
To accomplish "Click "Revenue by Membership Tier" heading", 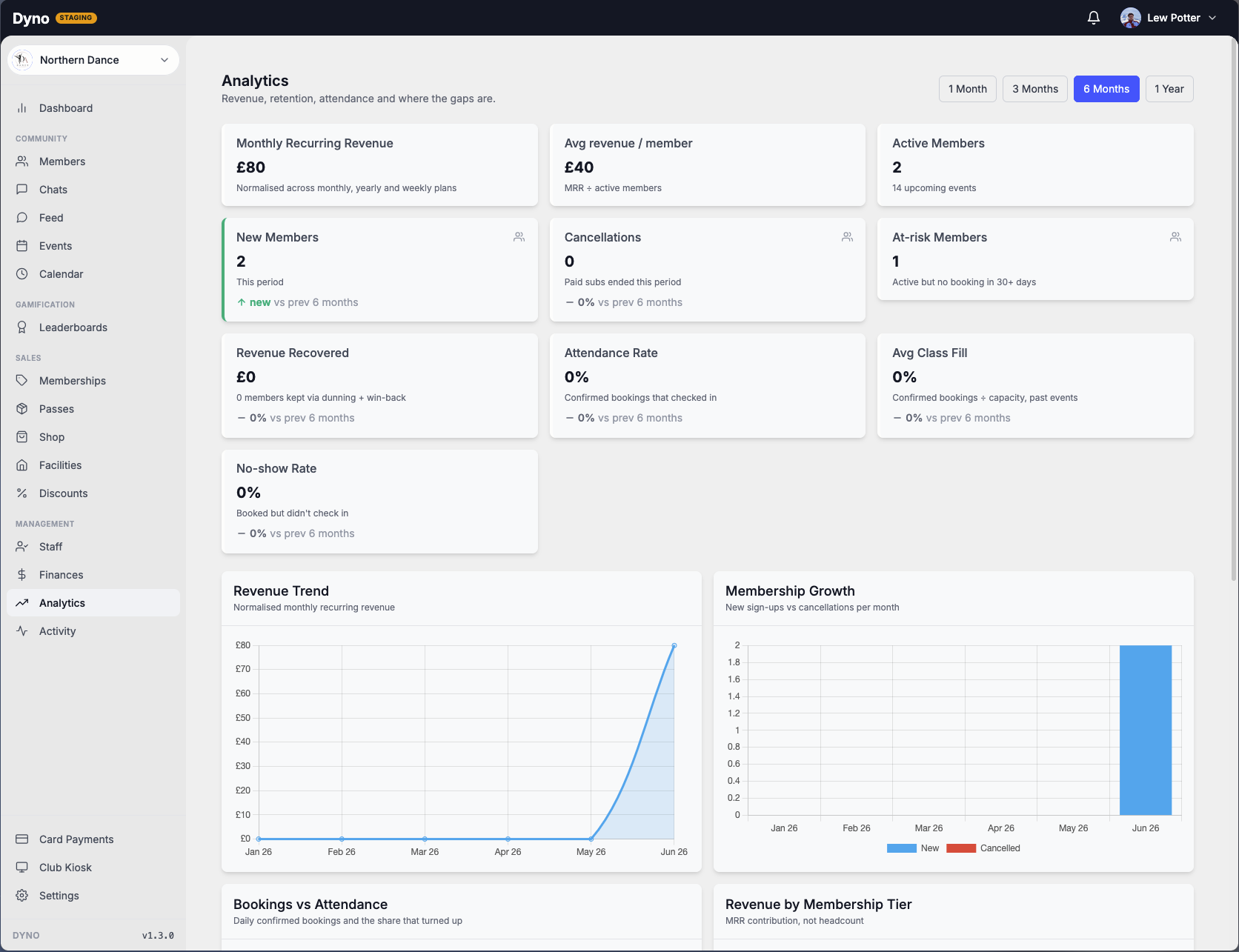I will (818, 905).
